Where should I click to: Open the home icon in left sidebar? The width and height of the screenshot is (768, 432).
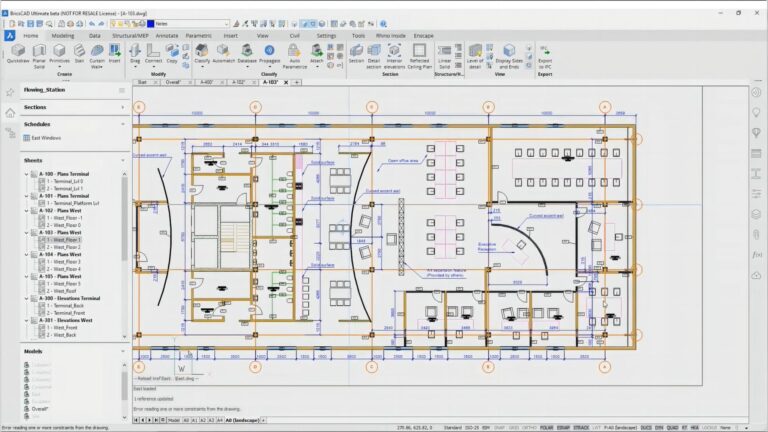pyautogui.click(x=10, y=113)
